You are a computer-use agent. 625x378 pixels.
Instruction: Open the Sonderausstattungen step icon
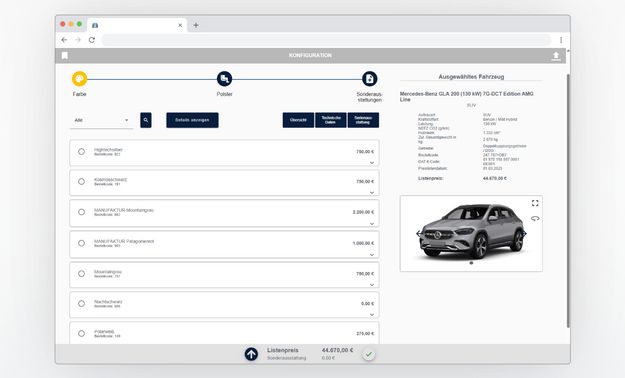369,79
